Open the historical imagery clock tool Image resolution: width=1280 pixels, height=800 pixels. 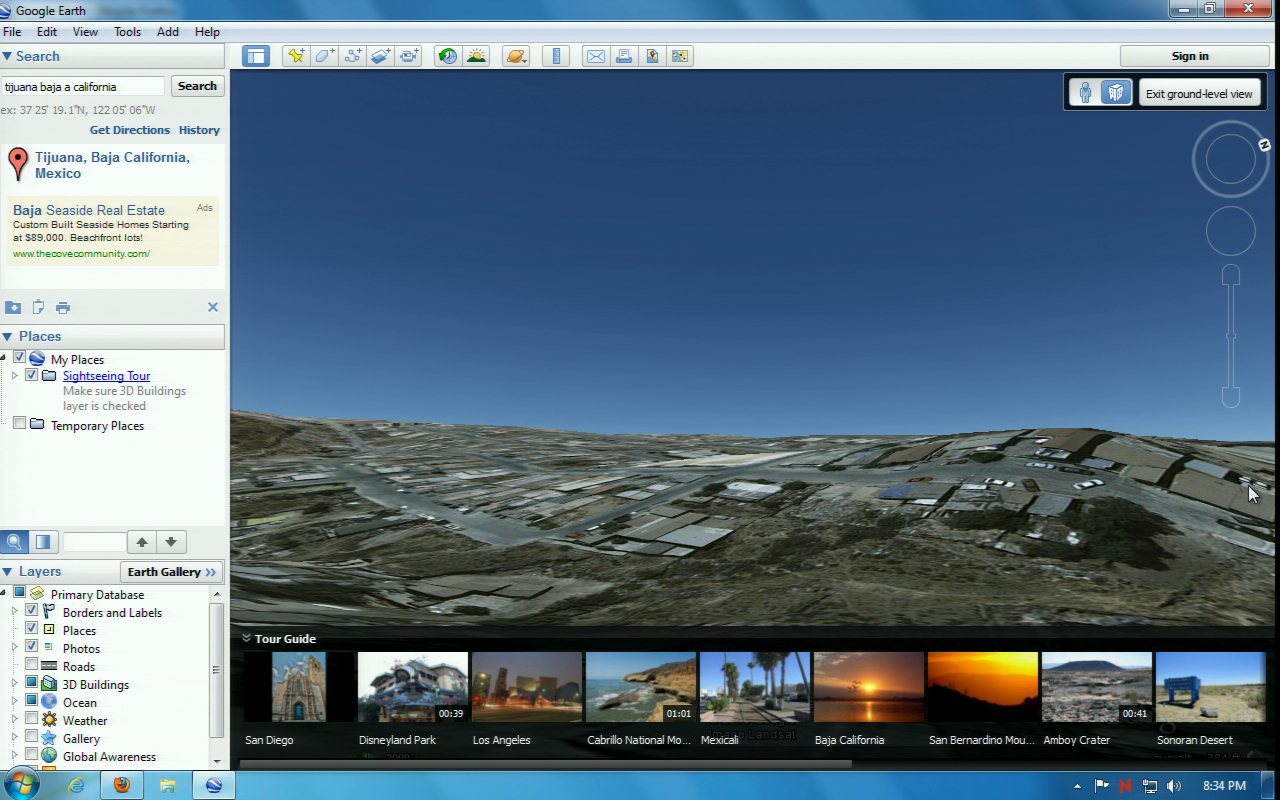pyautogui.click(x=448, y=56)
